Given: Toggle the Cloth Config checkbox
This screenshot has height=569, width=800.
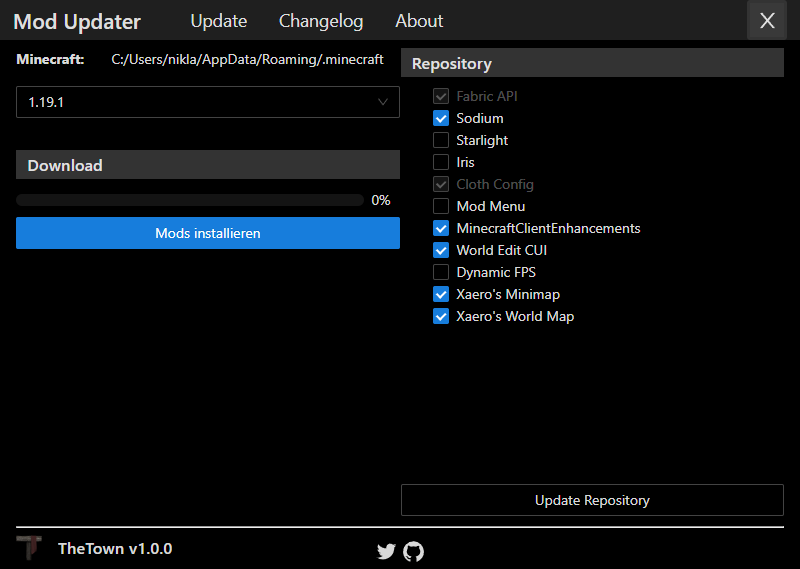Looking at the screenshot, I should pos(441,184).
